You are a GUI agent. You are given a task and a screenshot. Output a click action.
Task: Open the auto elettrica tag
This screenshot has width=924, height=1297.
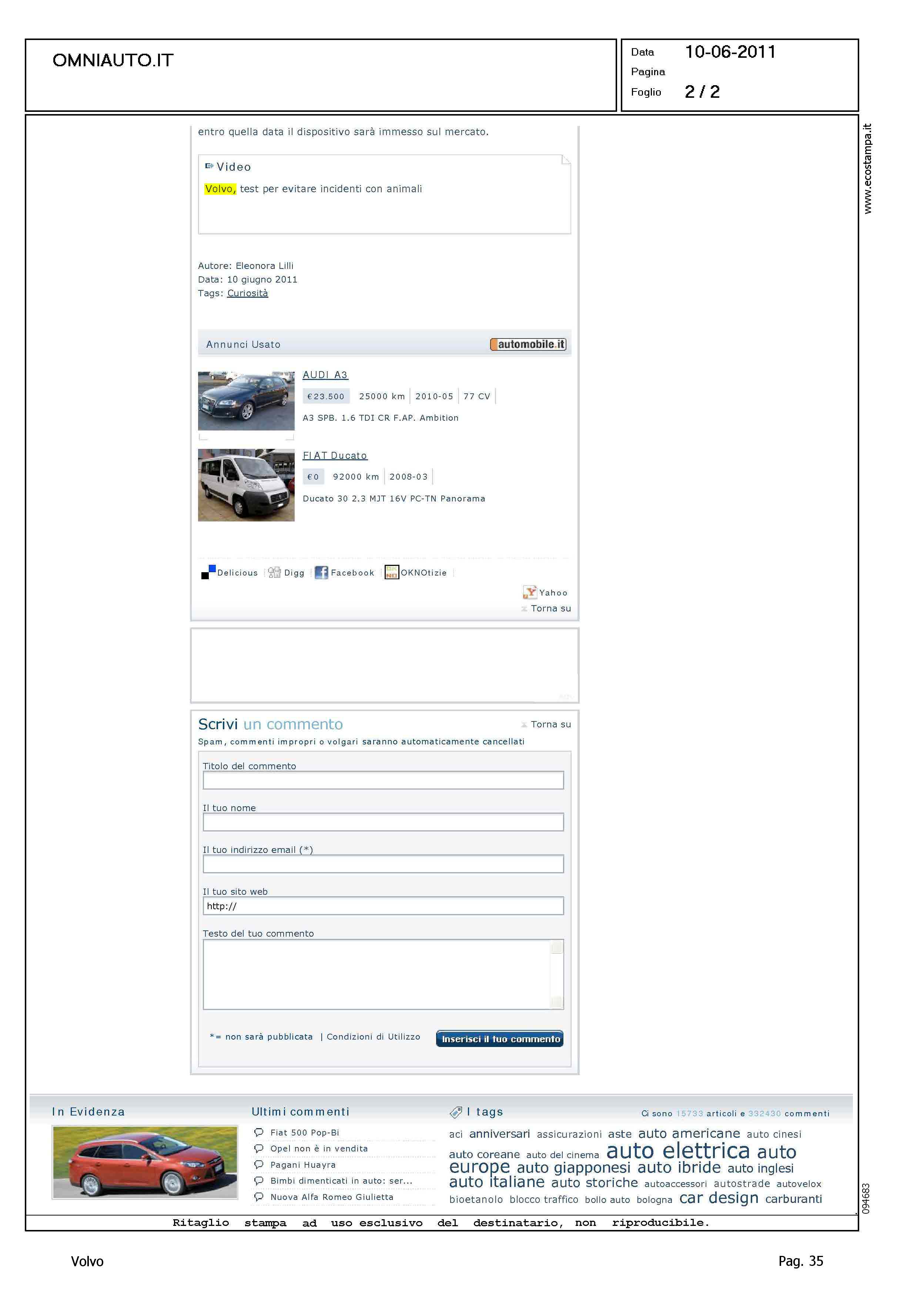click(x=678, y=1151)
